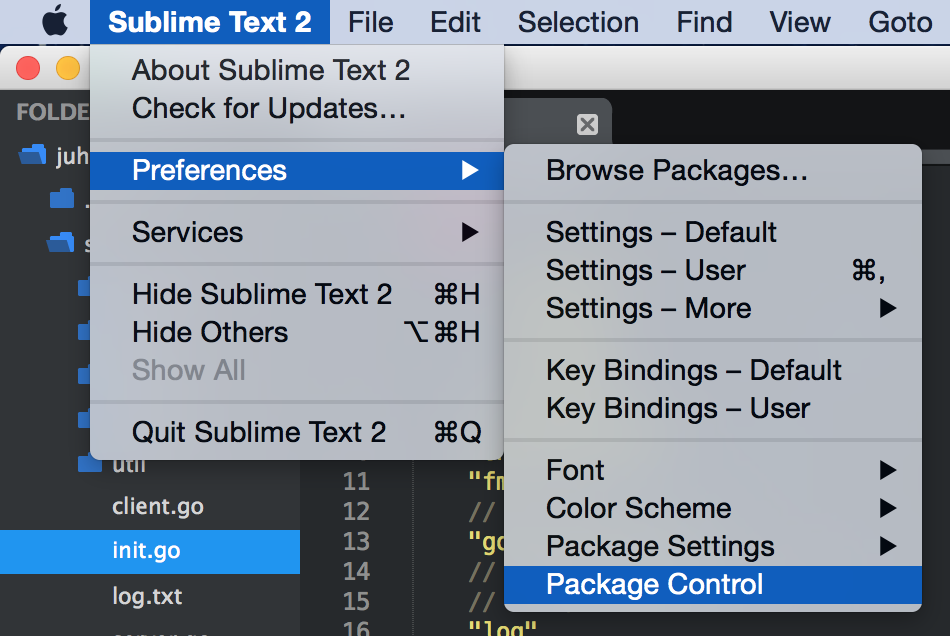Viewport: 950px width, 636px height.
Task: Click the Apple logo menu icon
Action: tap(56, 21)
